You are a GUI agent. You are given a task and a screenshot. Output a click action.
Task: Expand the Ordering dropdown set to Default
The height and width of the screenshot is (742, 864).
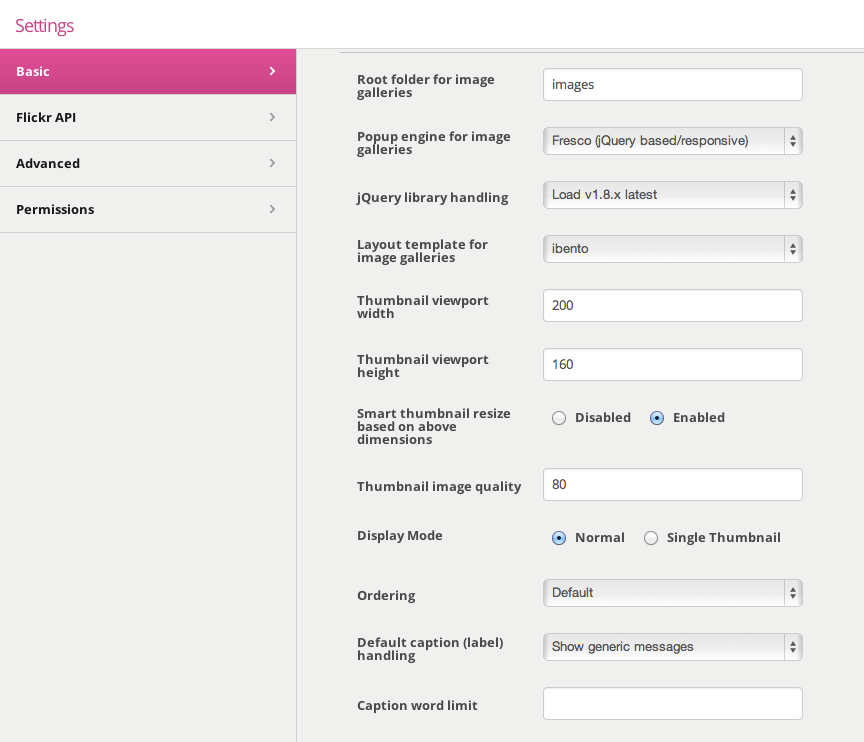pos(673,593)
